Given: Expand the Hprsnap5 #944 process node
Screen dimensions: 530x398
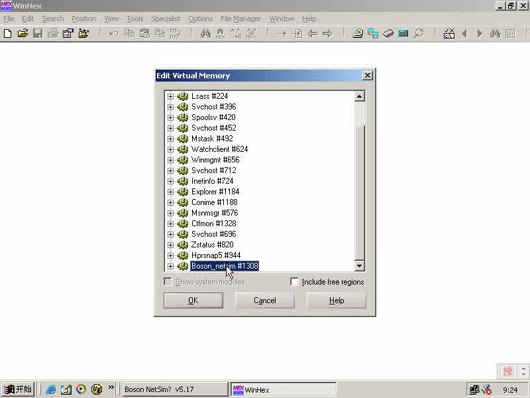Looking at the screenshot, I should 171,256.
